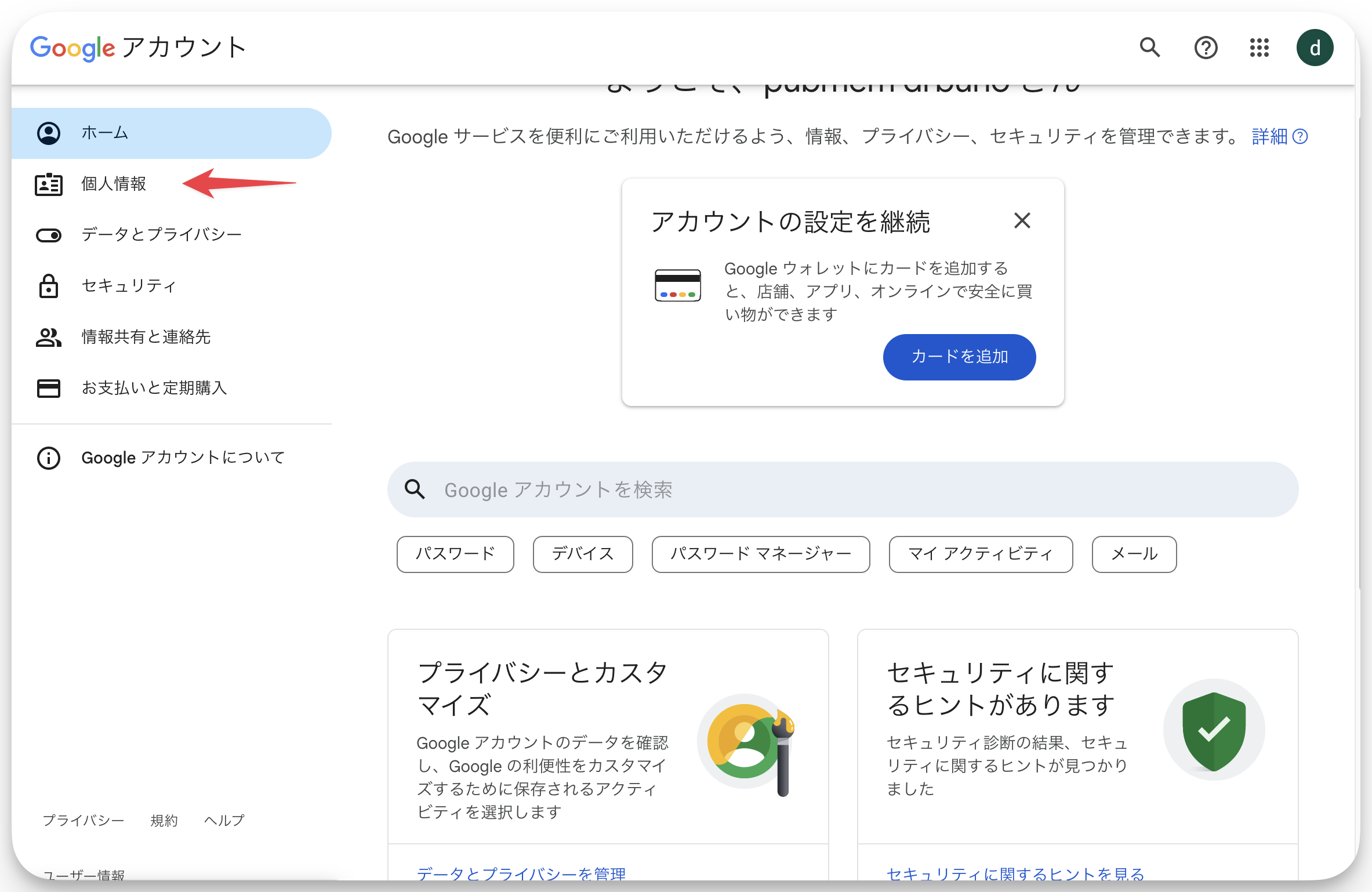
Task: Click the カードを追加 button
Action: 959,357
